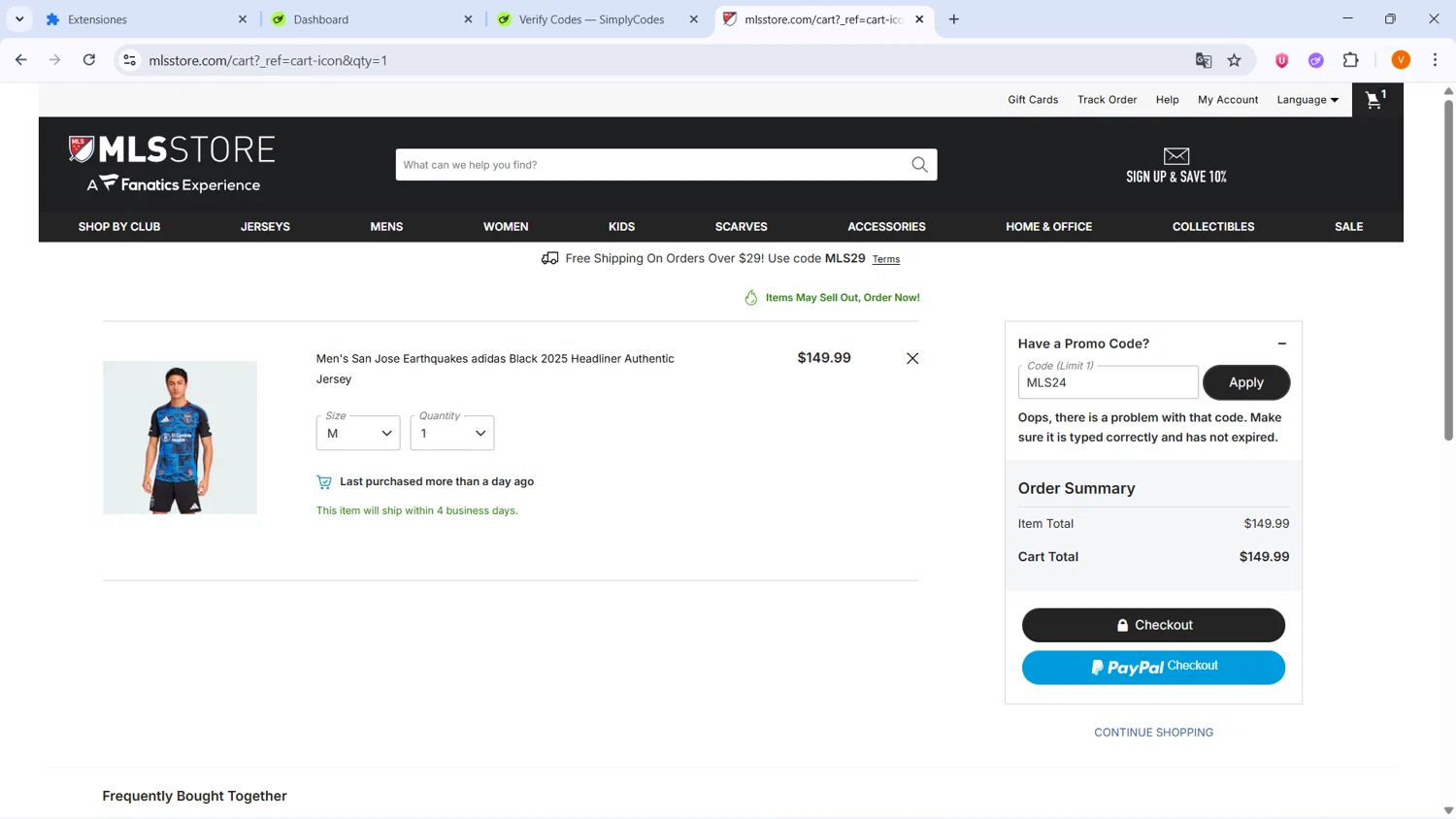Viewport: 1456px width, 819px height.
Task: Click the Gift Cards link
Action: (1033, 100)
